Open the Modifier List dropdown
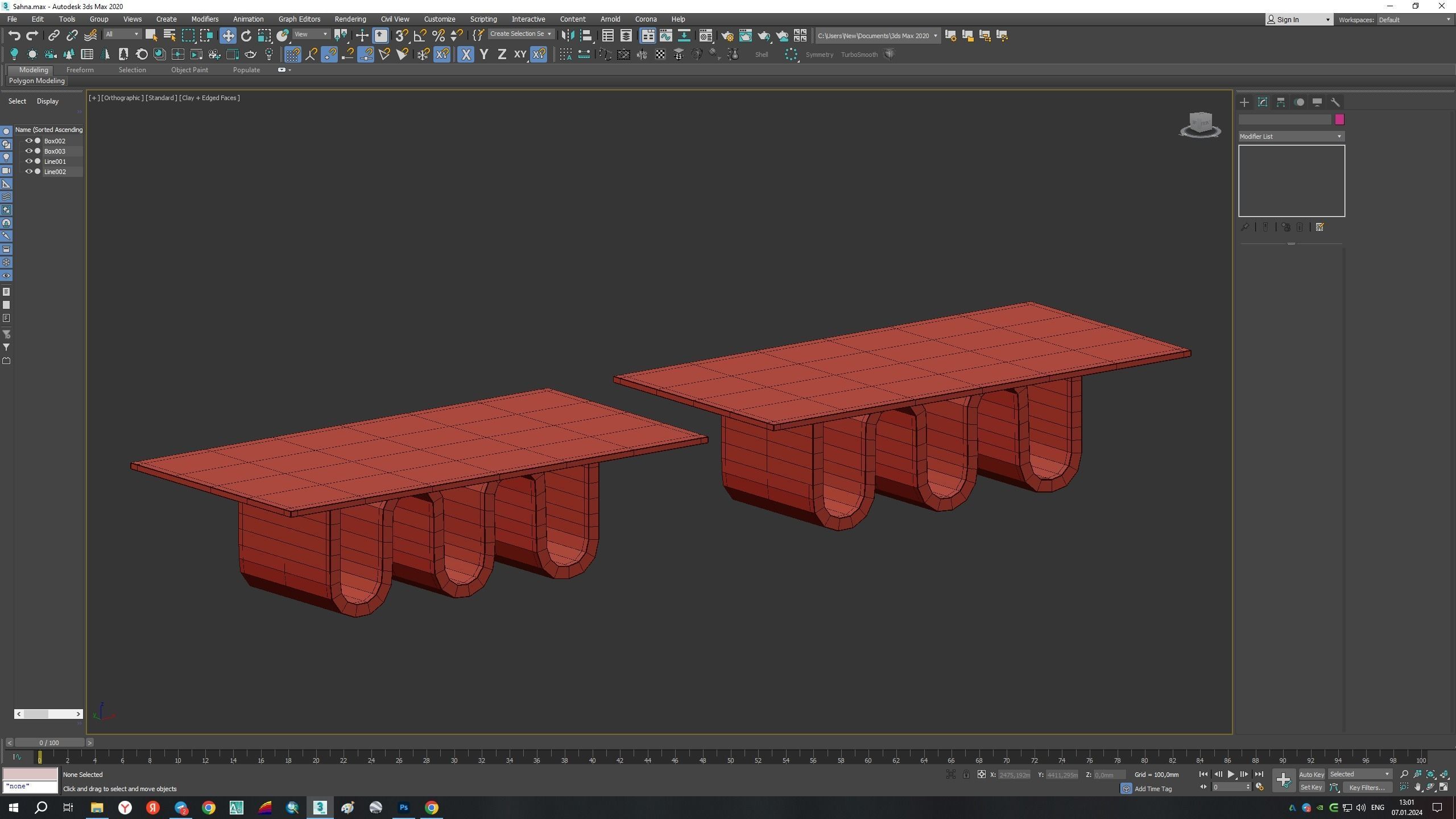Image resolution: width=1456 pixels, height=819 pixels. pyautogui.click(x=1291, y=136)
